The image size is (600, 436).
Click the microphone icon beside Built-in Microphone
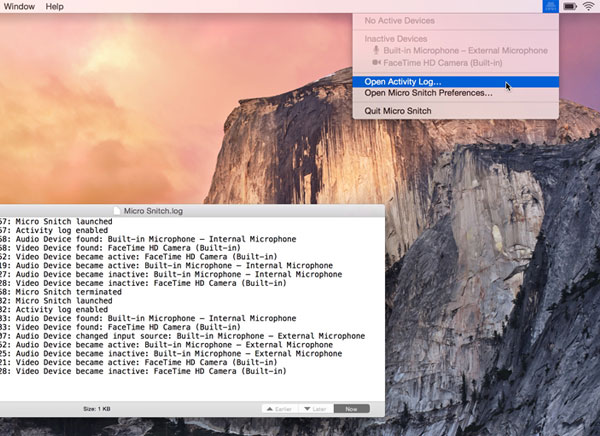tap(376, 50)
